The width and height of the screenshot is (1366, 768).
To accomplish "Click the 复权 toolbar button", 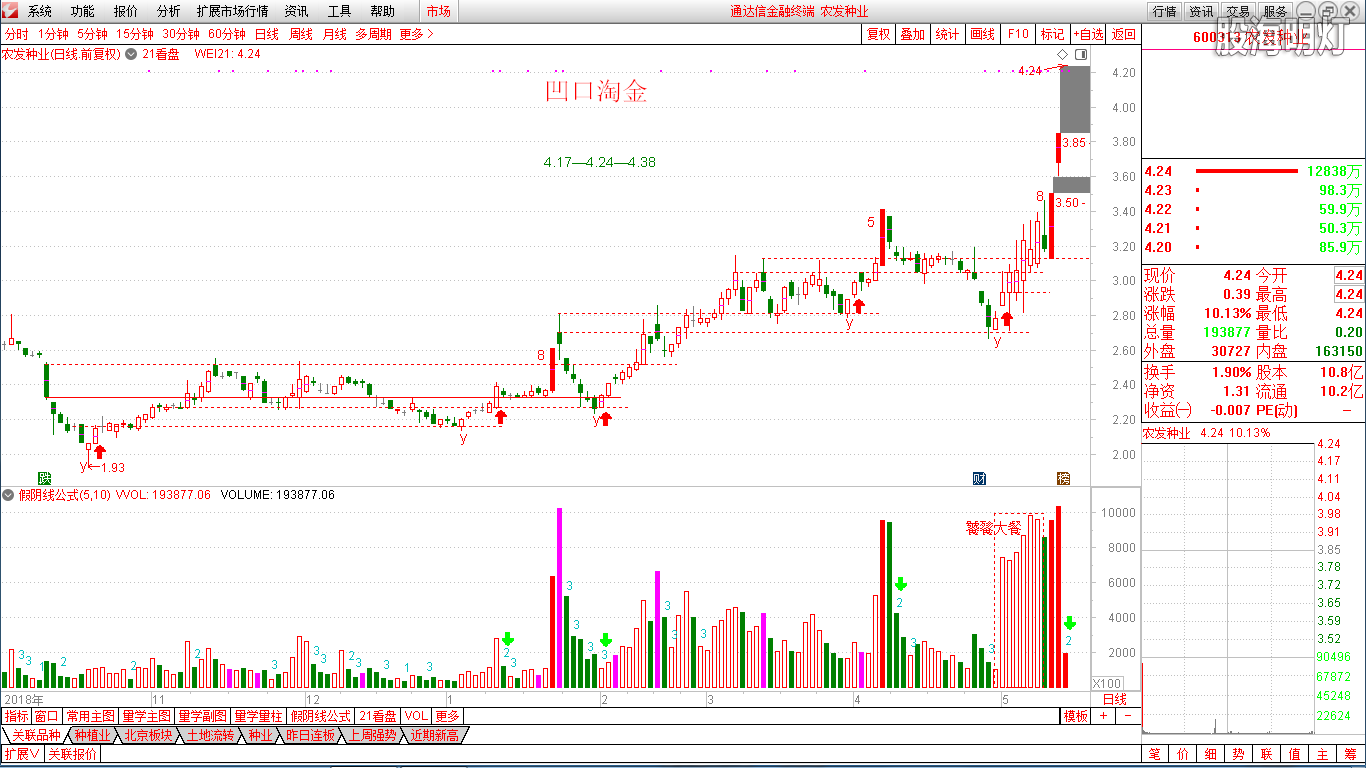I will (x=878, y=34).
